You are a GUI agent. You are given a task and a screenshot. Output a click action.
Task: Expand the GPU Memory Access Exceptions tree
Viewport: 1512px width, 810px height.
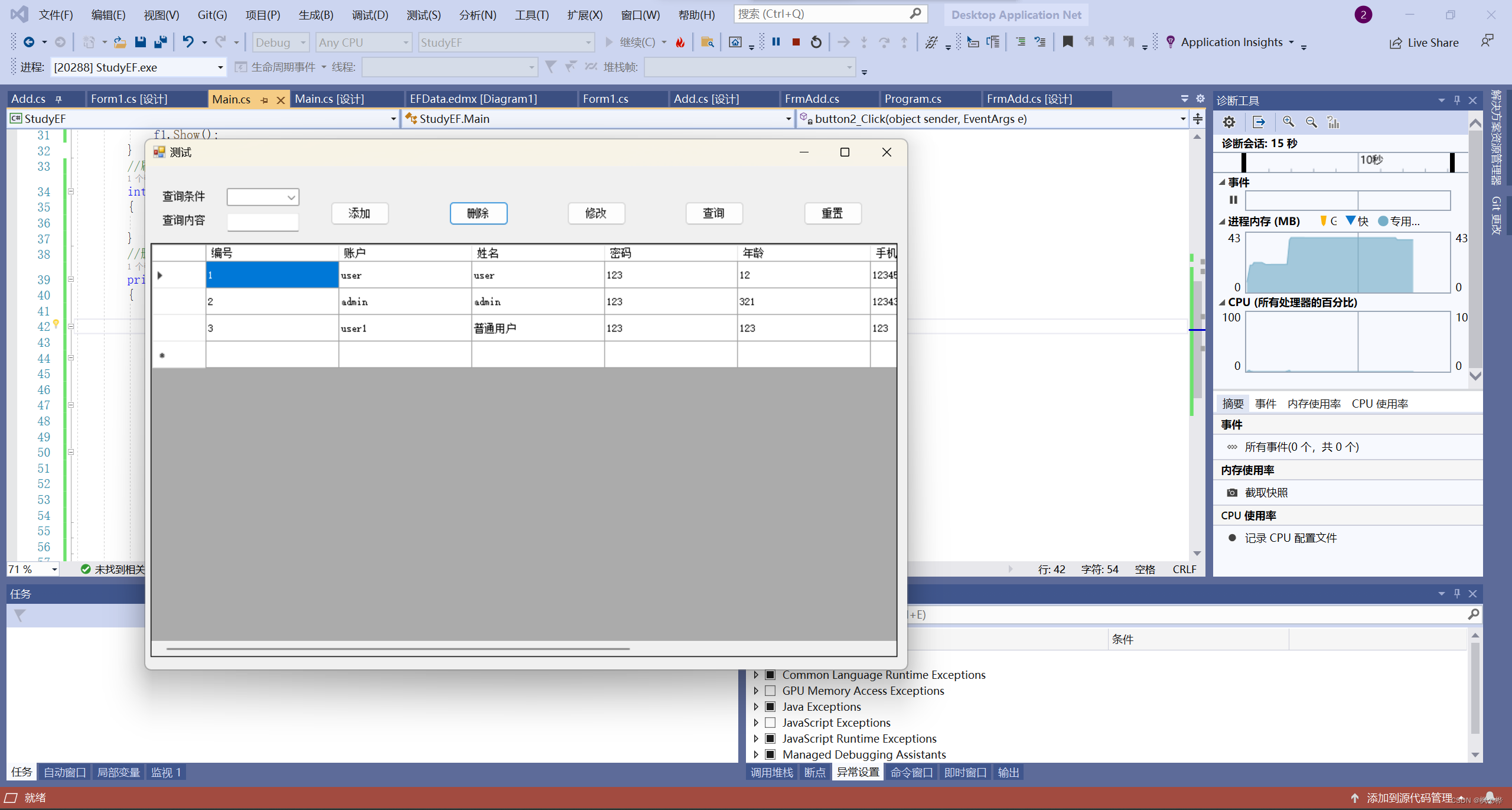point(757,691)
